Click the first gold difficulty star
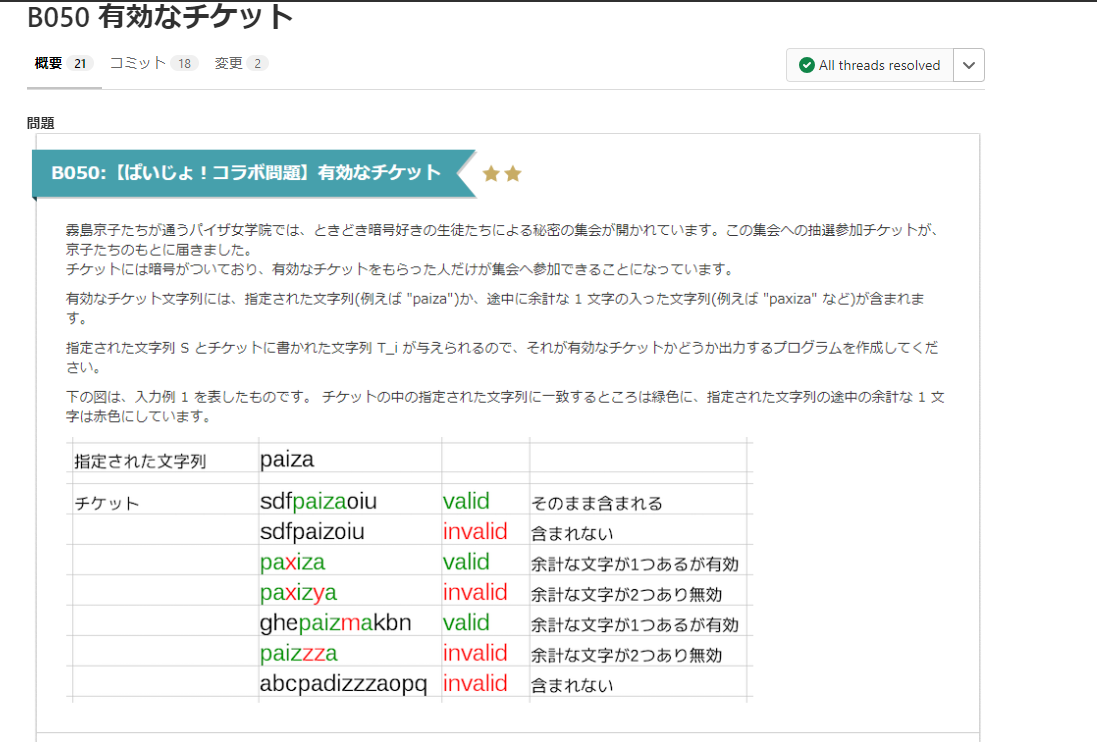The height and width of the screenshot is (746, 1097). [x=491, y=174]
